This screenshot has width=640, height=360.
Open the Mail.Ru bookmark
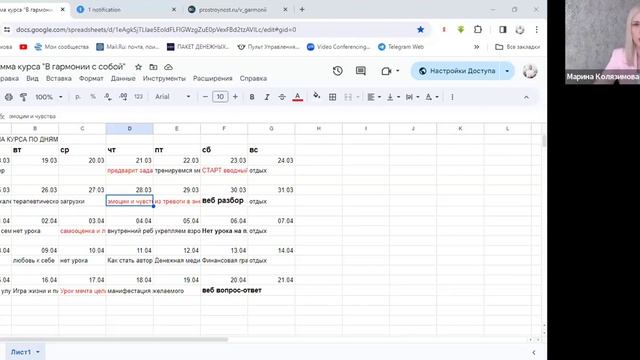[x=127, y=47]
